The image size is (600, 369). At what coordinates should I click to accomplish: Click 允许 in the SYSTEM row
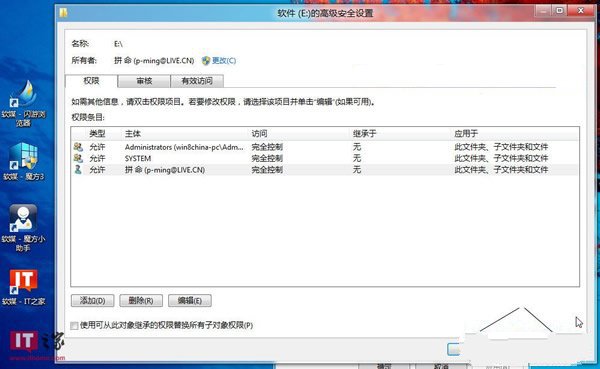(97, 158)
